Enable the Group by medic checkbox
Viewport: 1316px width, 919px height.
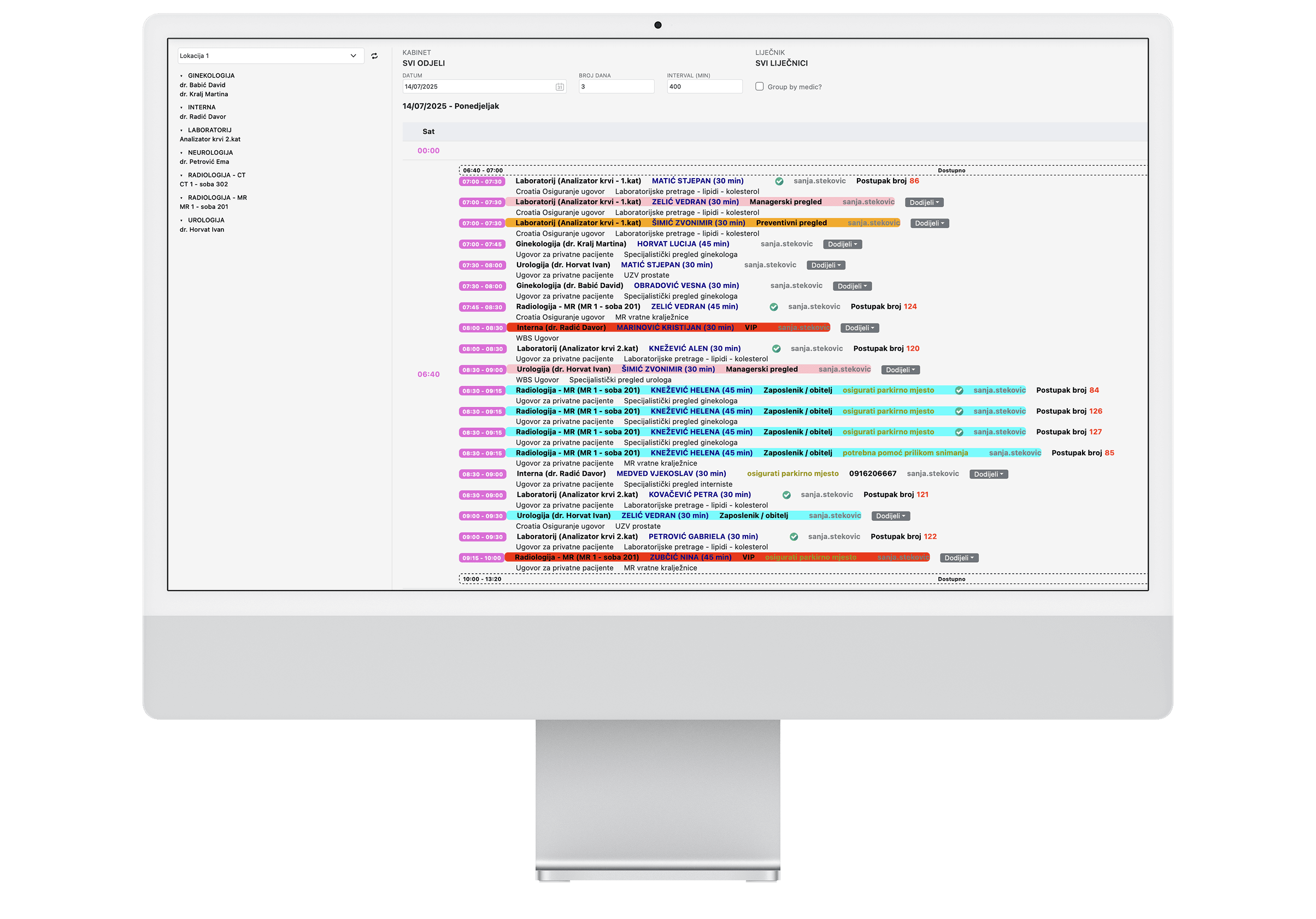tap(760, 86)
